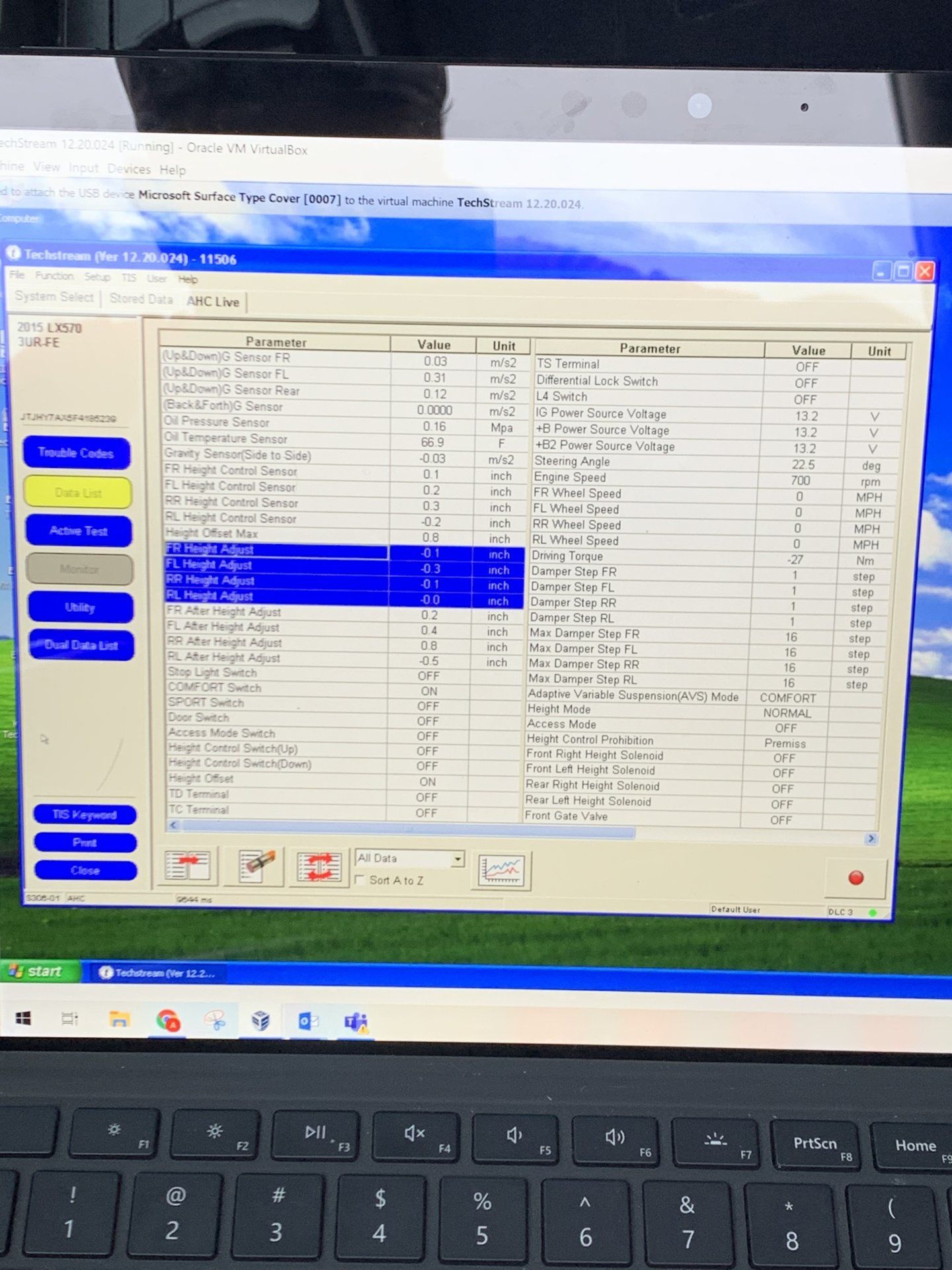Click the pinwheel icon next to Chrome
952x1270 pixels.
coord(215,1021)
